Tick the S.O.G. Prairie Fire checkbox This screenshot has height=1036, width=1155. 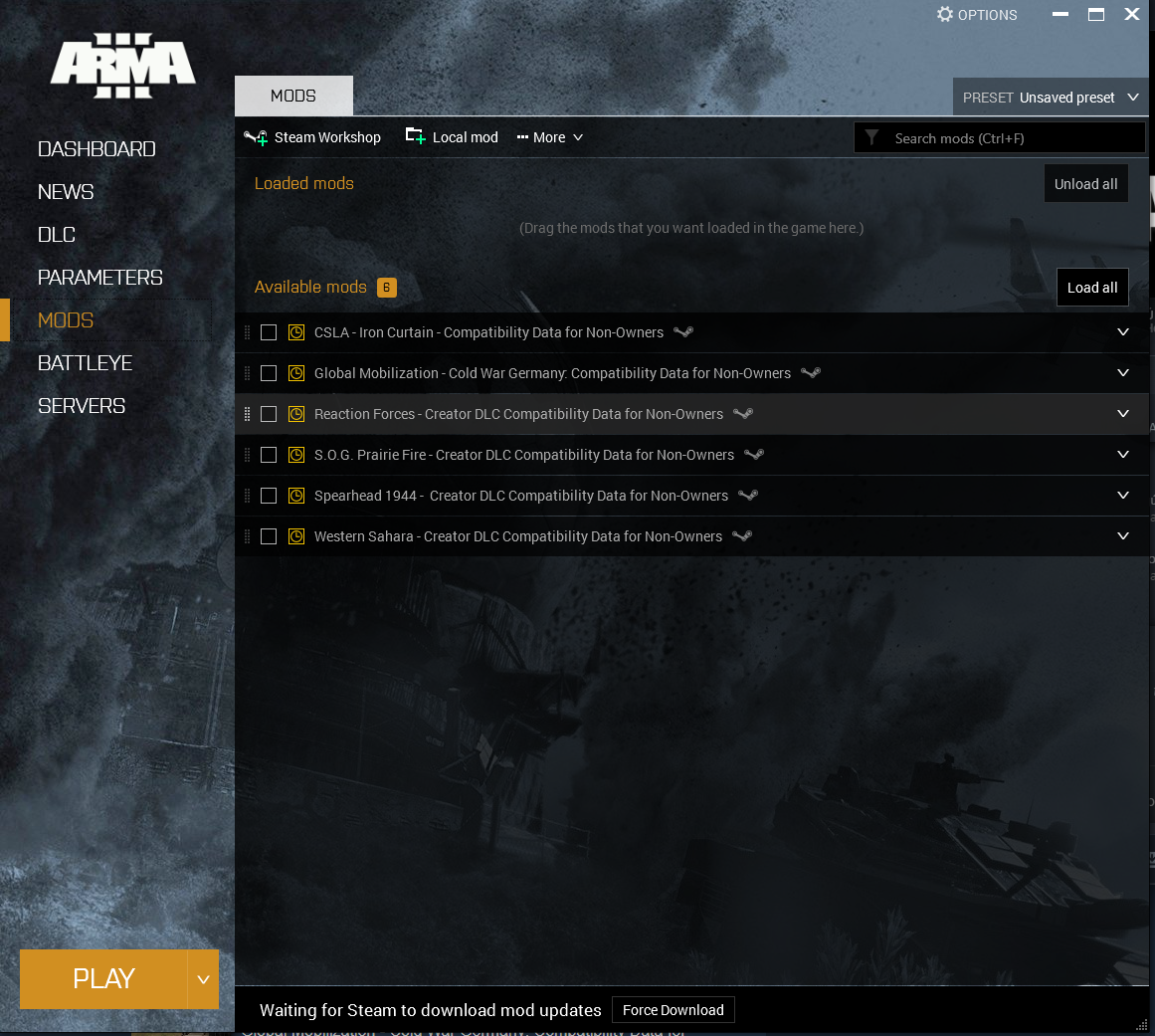(x=269, y=455)
